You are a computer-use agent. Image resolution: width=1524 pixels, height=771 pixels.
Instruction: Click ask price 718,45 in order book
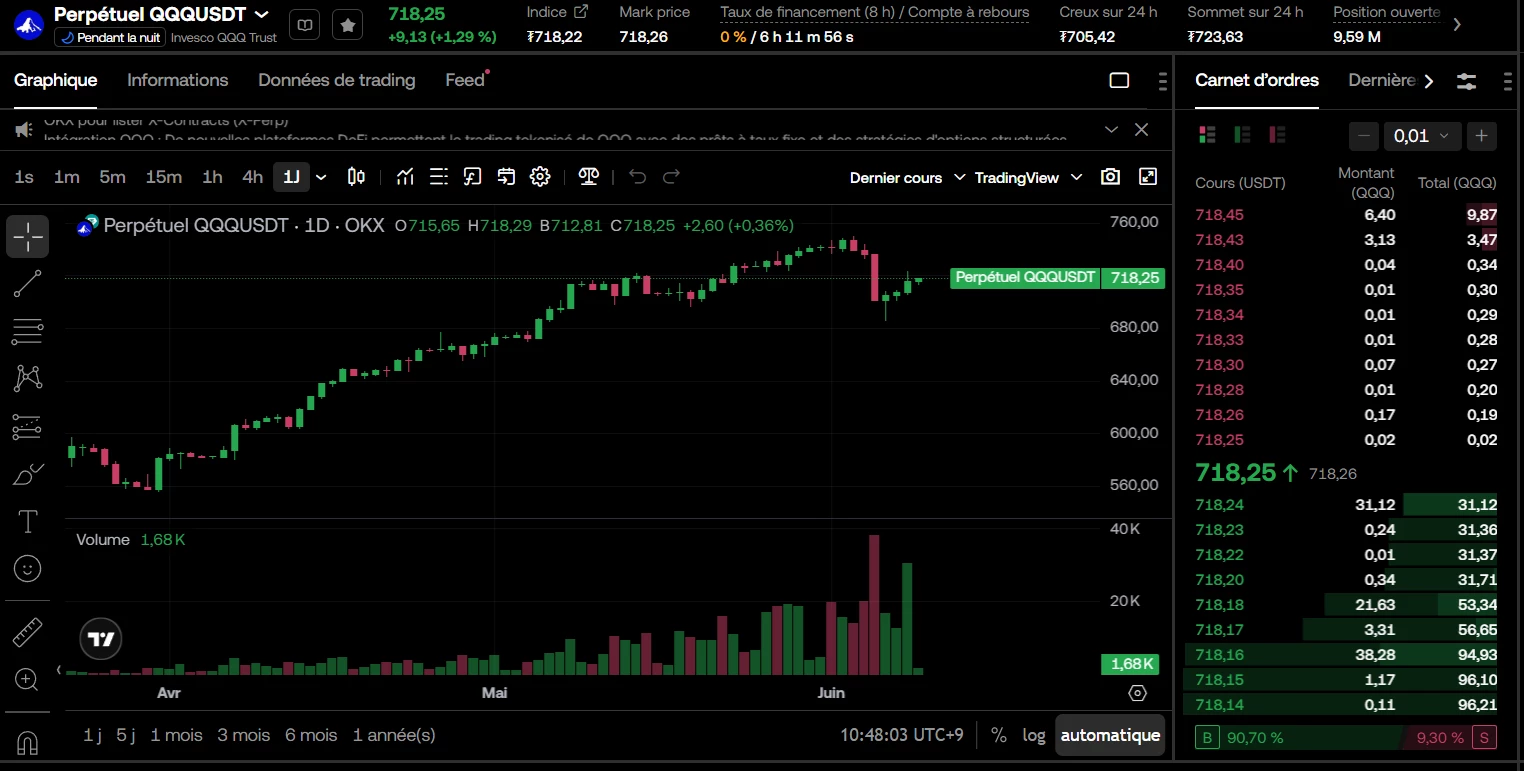point(1220,215)
